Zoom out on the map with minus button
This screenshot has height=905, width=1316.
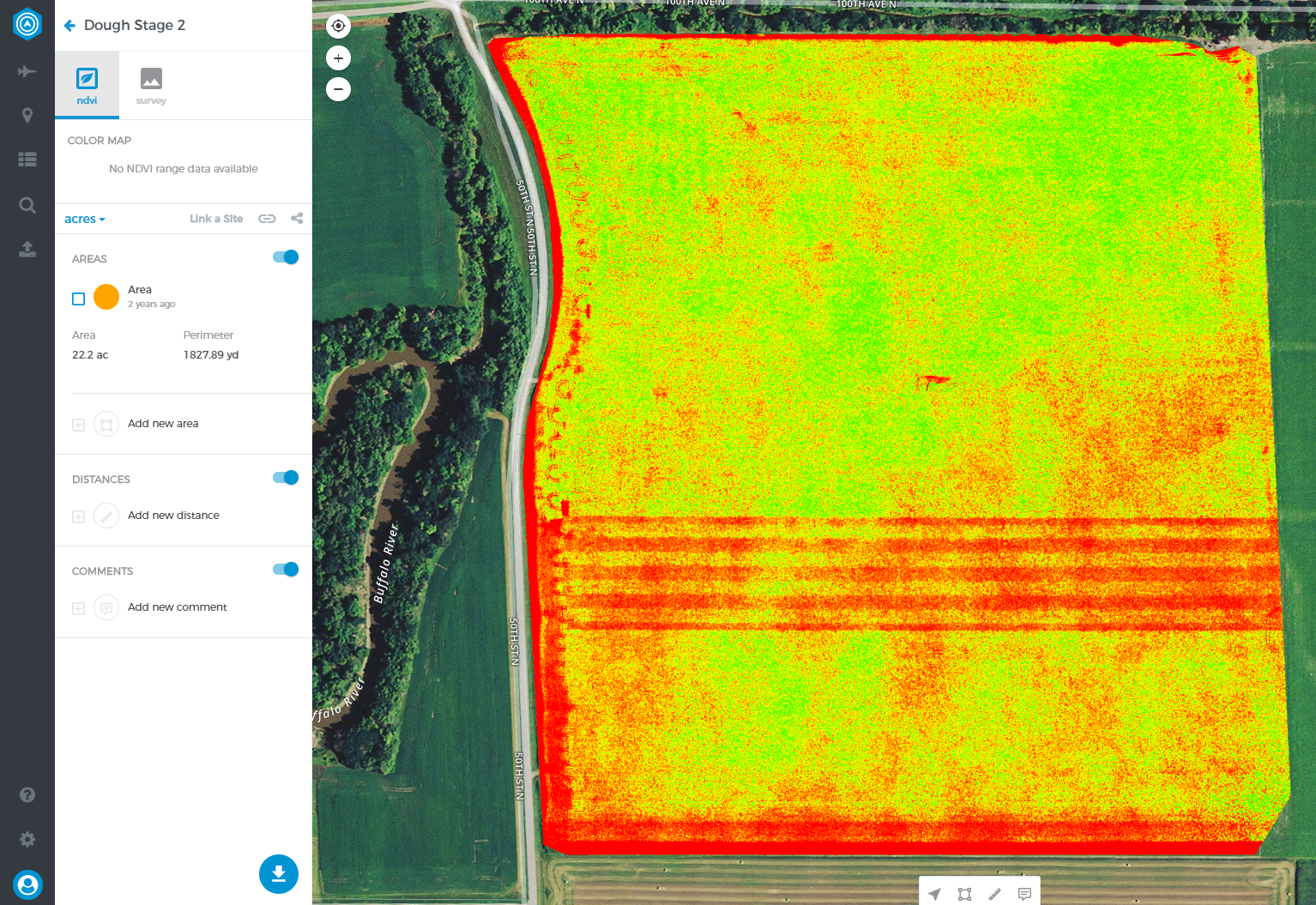coord(339,88)
